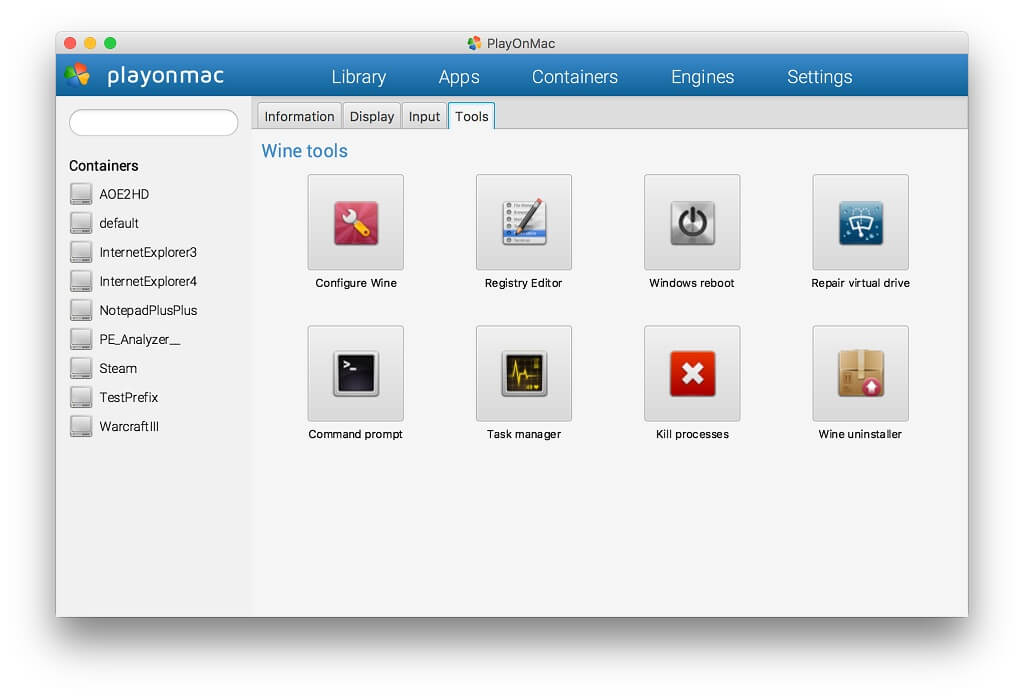
Task: Select the WarcraftIII container name
Action: [x=129, y=426]
